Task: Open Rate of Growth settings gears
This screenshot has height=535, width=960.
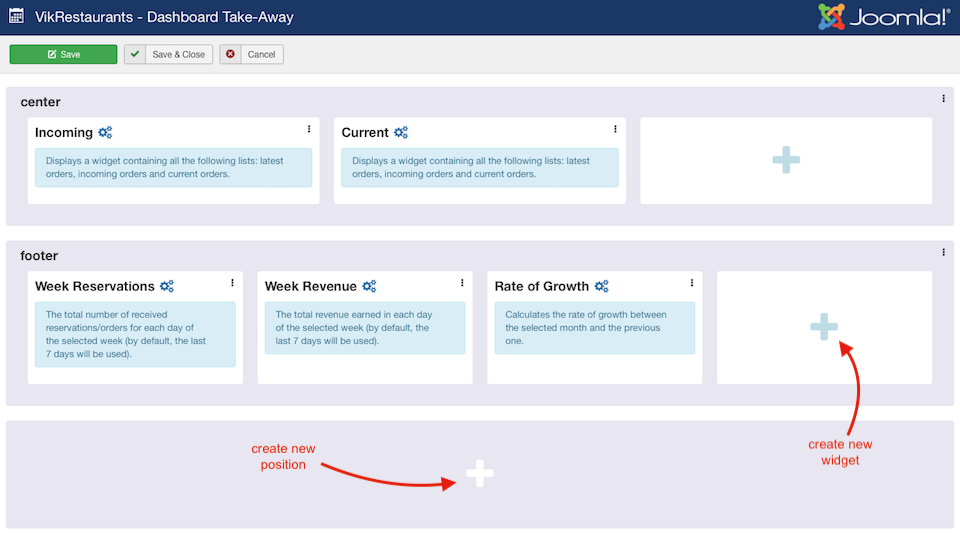Action: (x=602, y=286)
